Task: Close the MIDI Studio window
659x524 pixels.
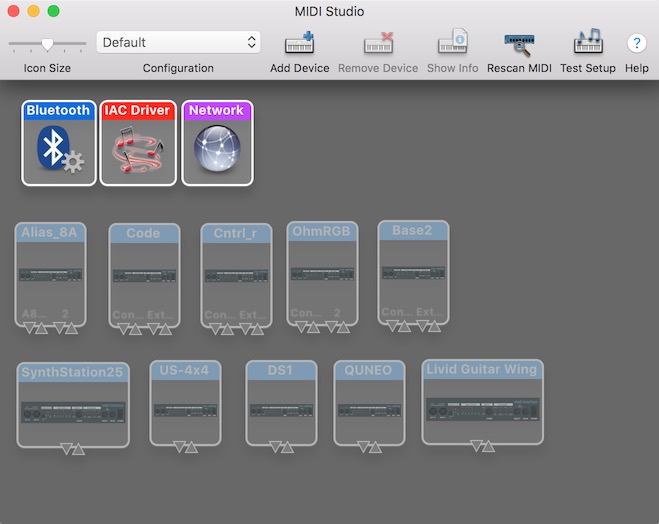Action: pos(13,11)
